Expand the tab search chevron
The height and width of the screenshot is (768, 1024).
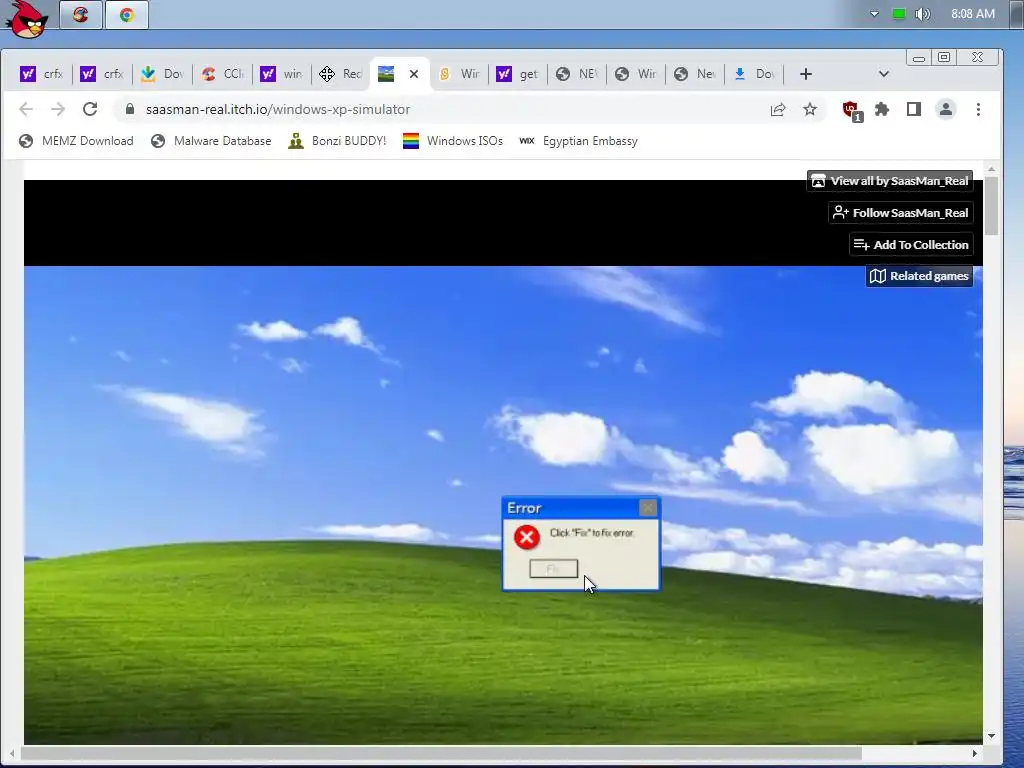[x=884, y=74]
